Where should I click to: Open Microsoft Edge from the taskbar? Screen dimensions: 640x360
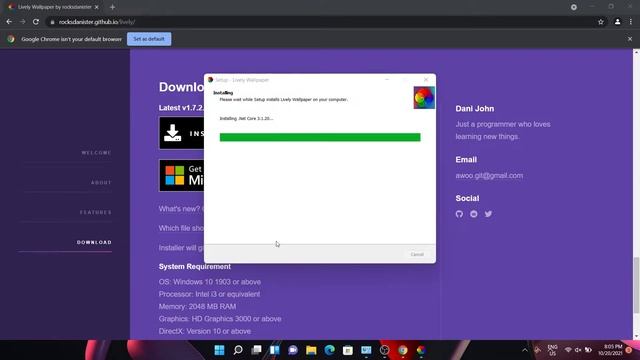coord(330,350)
